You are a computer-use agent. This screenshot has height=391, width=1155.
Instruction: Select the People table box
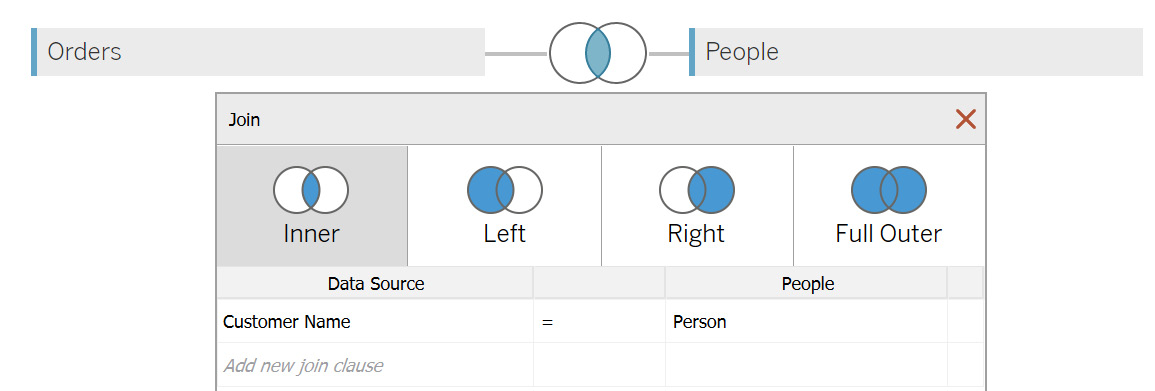click(x=916, y=52)
